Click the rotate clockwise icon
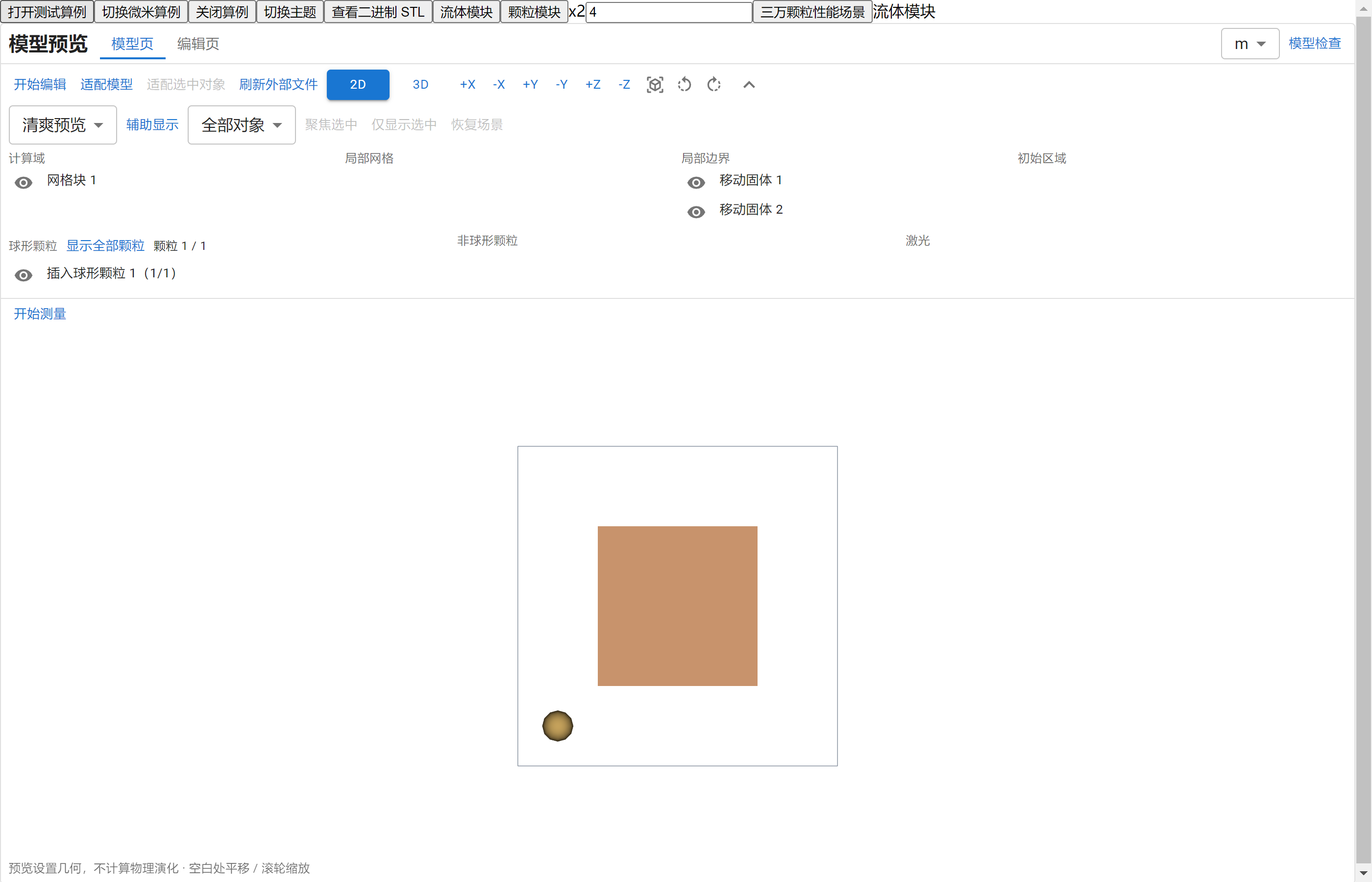Screen dimensions: 1372x882 [713, 85]
